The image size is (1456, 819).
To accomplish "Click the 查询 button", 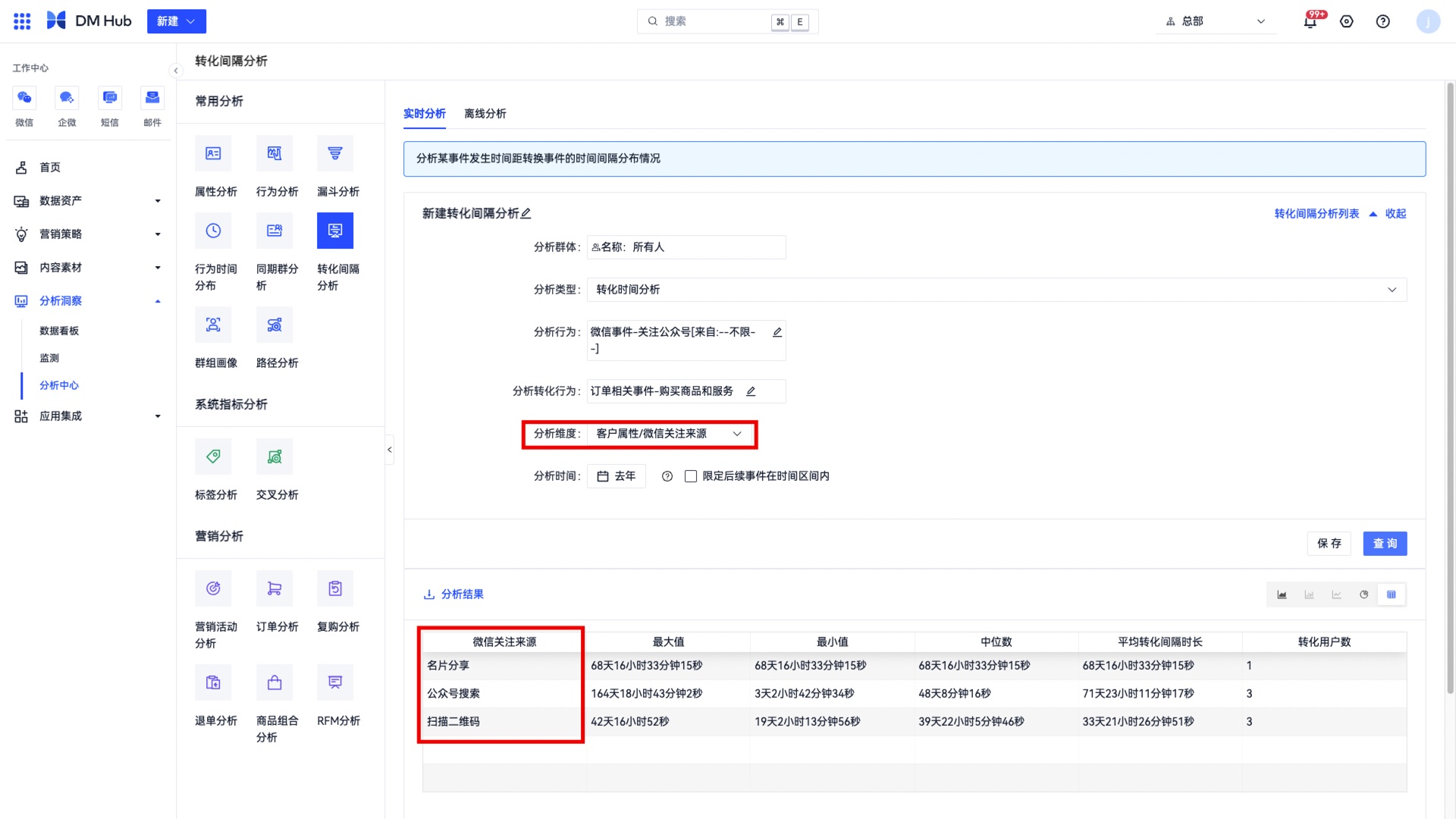I will coord(1385,544).
